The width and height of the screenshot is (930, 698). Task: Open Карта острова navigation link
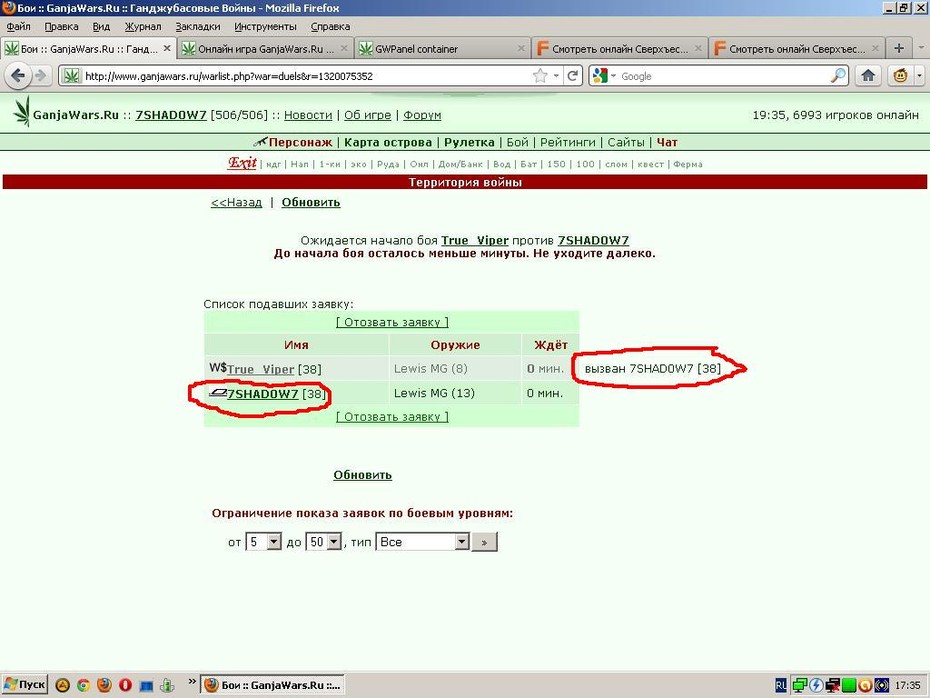coord(388,142)
